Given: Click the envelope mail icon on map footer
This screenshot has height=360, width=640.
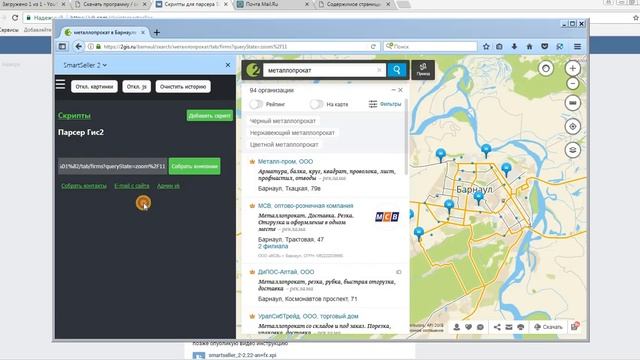Looking at the screenshot, I should (509, 327).
